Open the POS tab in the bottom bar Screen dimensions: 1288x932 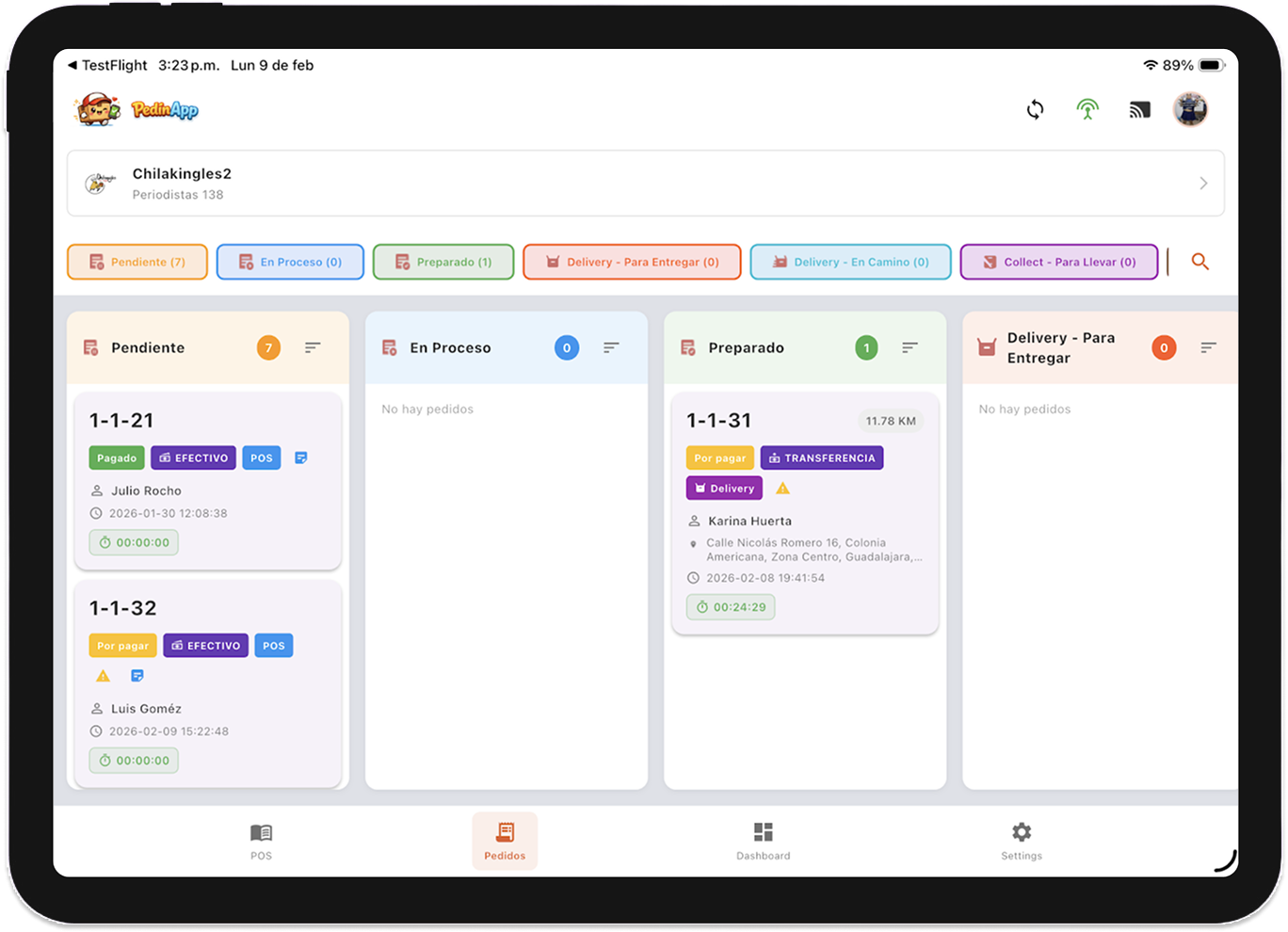pyautogui.click(x=261, y=841)
